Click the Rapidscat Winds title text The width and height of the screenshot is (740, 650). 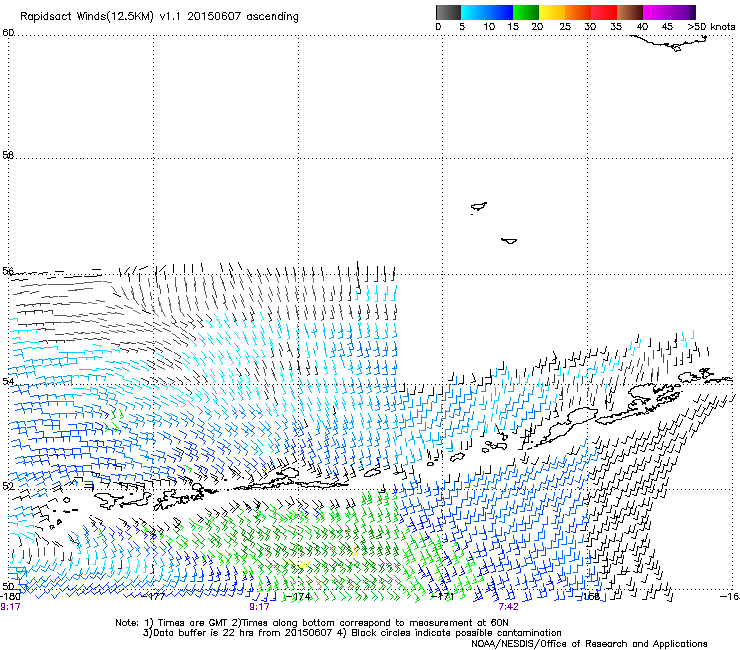click(159, 17)
